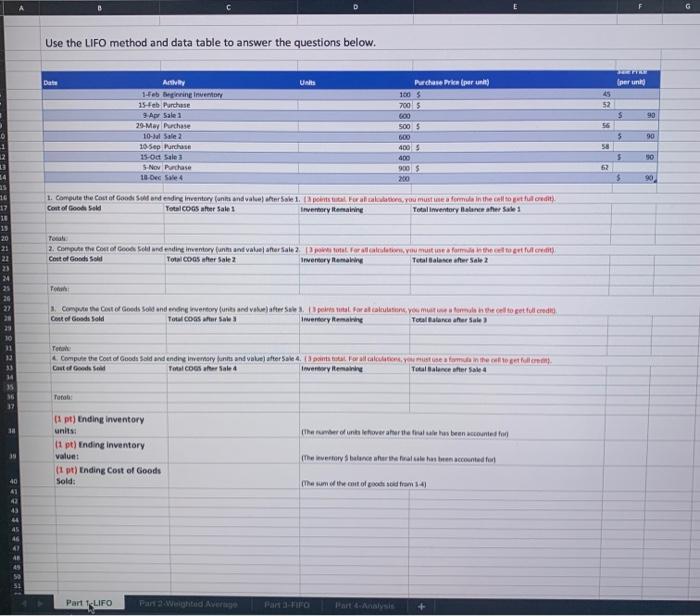Screen dimensions: 700x616
Task: Select the 'Sale 4' activity cell
Action: (x=230, y=178)
